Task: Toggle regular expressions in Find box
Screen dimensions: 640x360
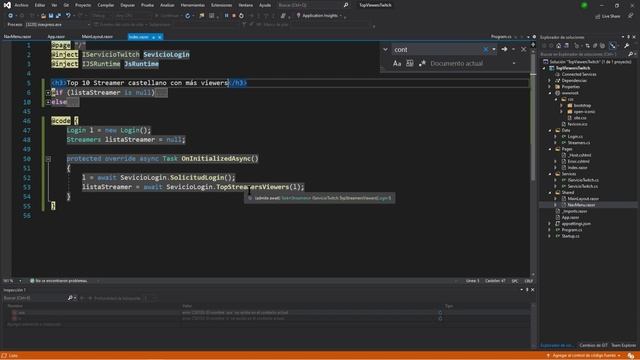Action: point(422,64)
